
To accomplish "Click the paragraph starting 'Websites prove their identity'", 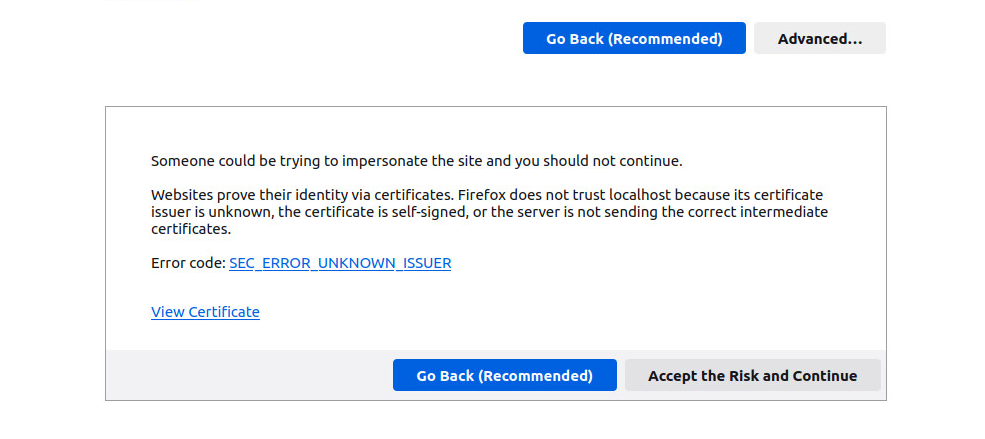I will 489,212.
